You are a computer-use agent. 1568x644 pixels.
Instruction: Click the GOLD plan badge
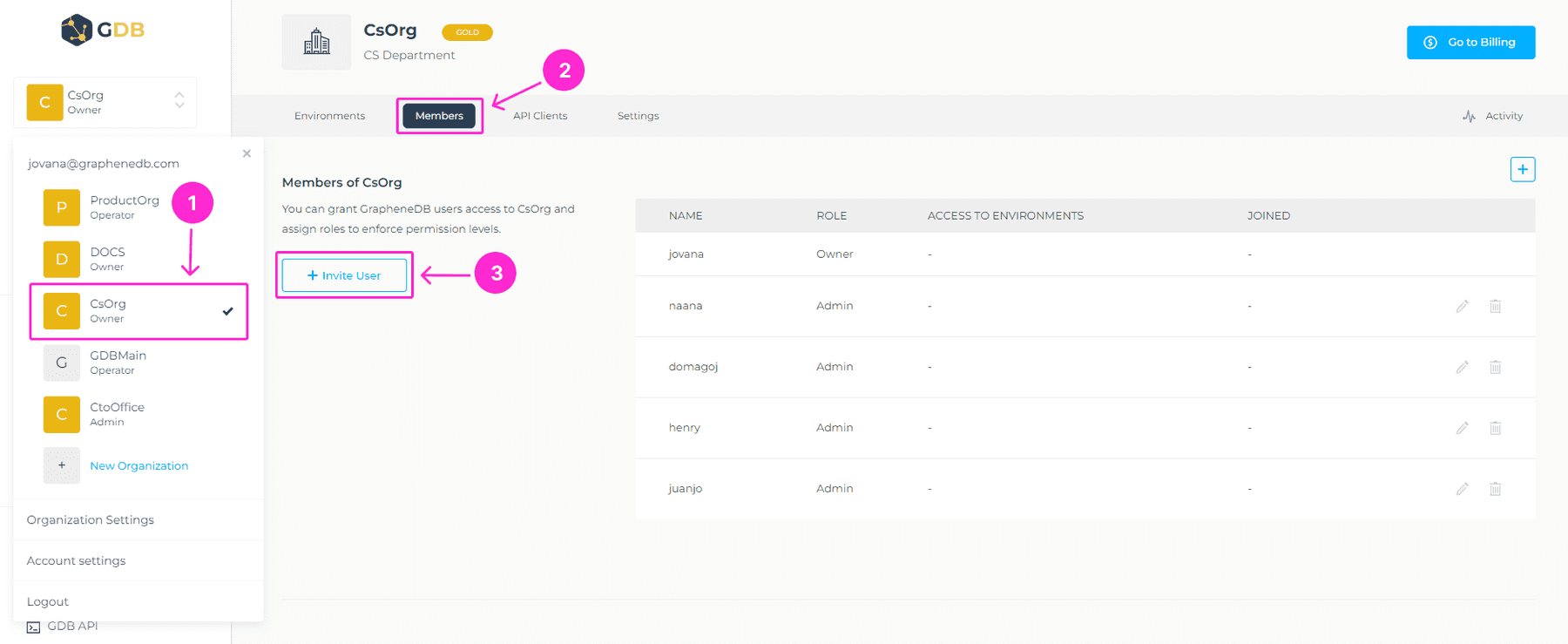pos(468,32)
